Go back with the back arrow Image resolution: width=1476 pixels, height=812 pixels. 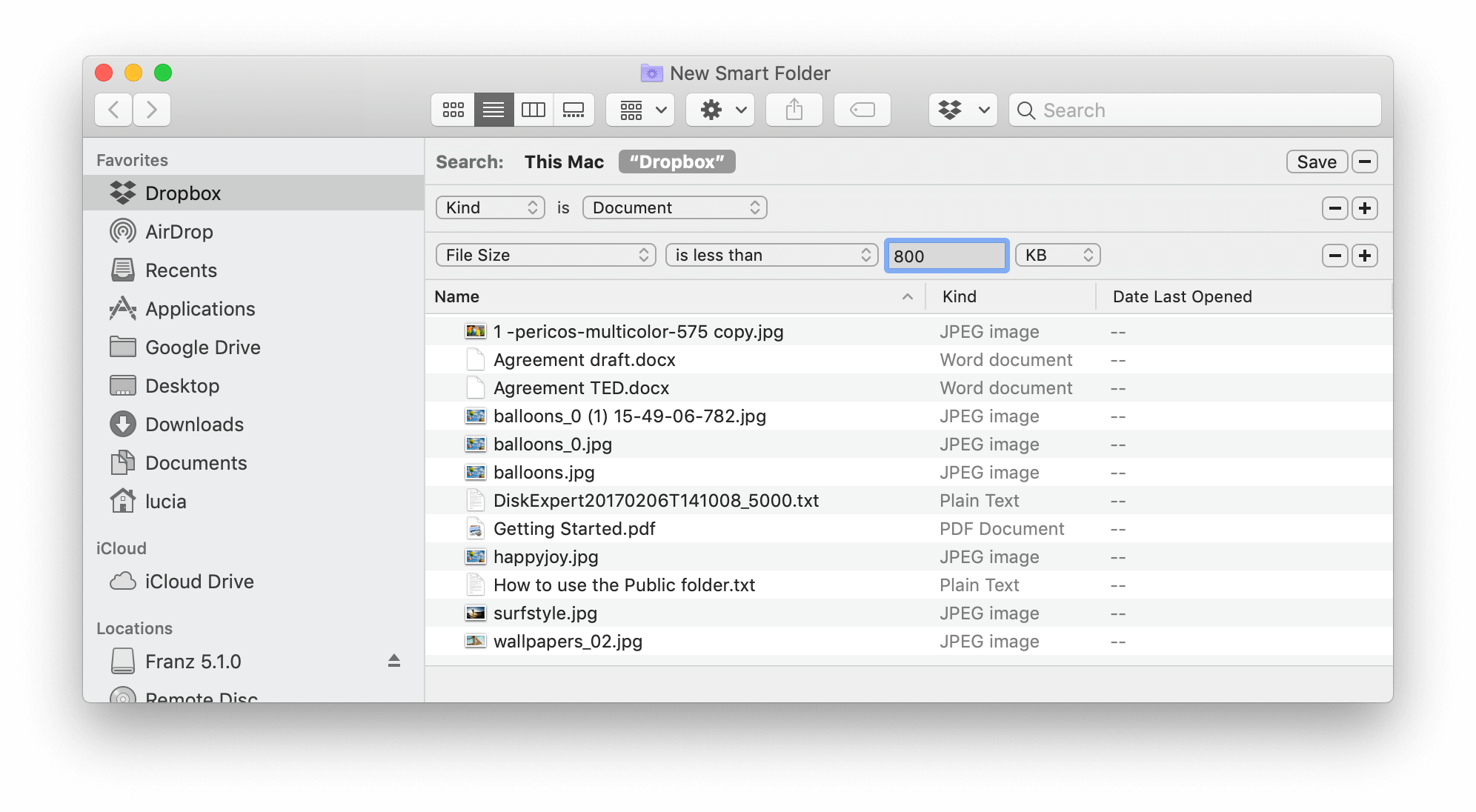pyautogui.click(x=113, y=110)
